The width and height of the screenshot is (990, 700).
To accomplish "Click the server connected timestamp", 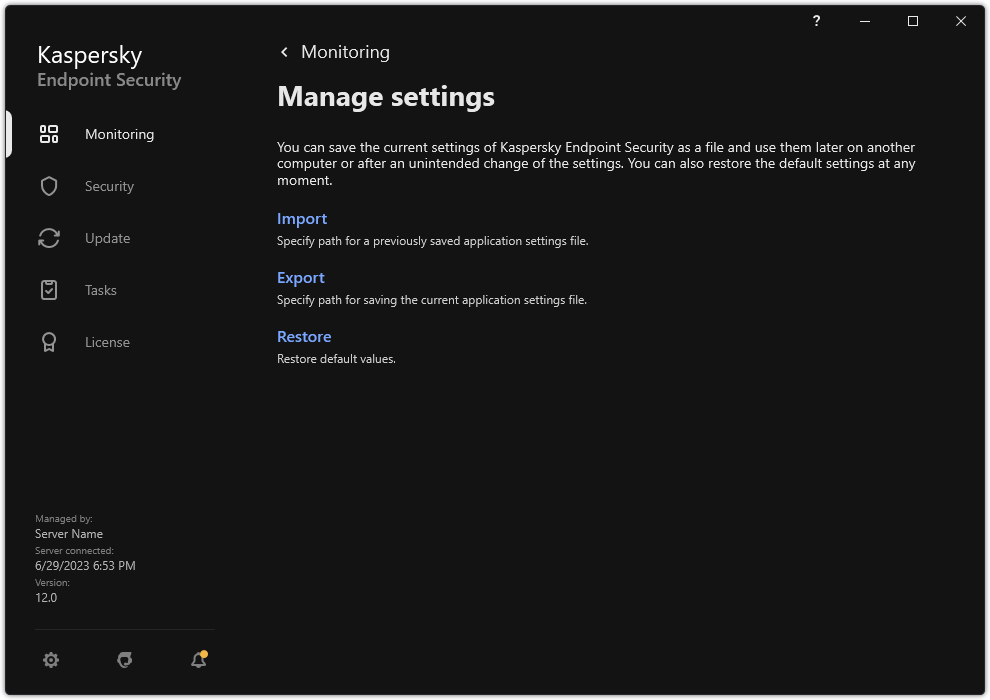I will click(x=86, y=565).
